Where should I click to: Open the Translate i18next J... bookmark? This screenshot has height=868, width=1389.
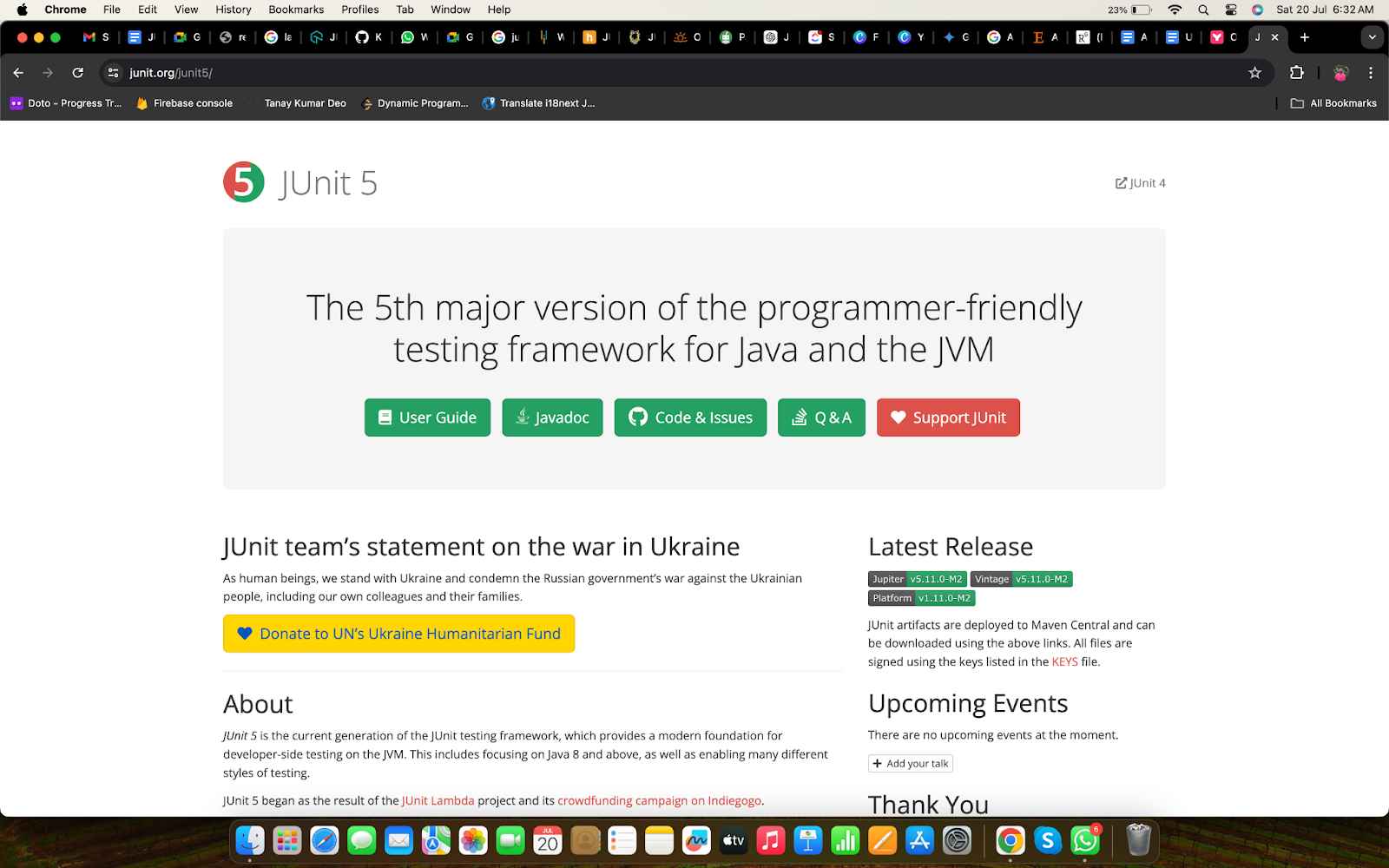538,103
